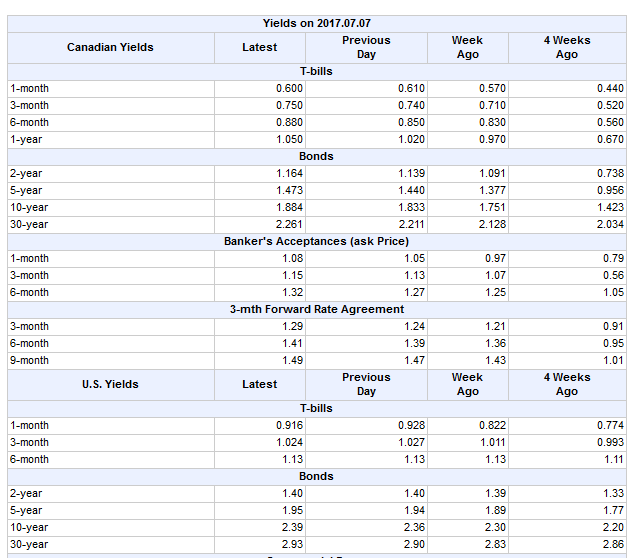Click the 'Yields on 2017.07.07' title
The height and width of the screenshot is (558, 635).
316,23
